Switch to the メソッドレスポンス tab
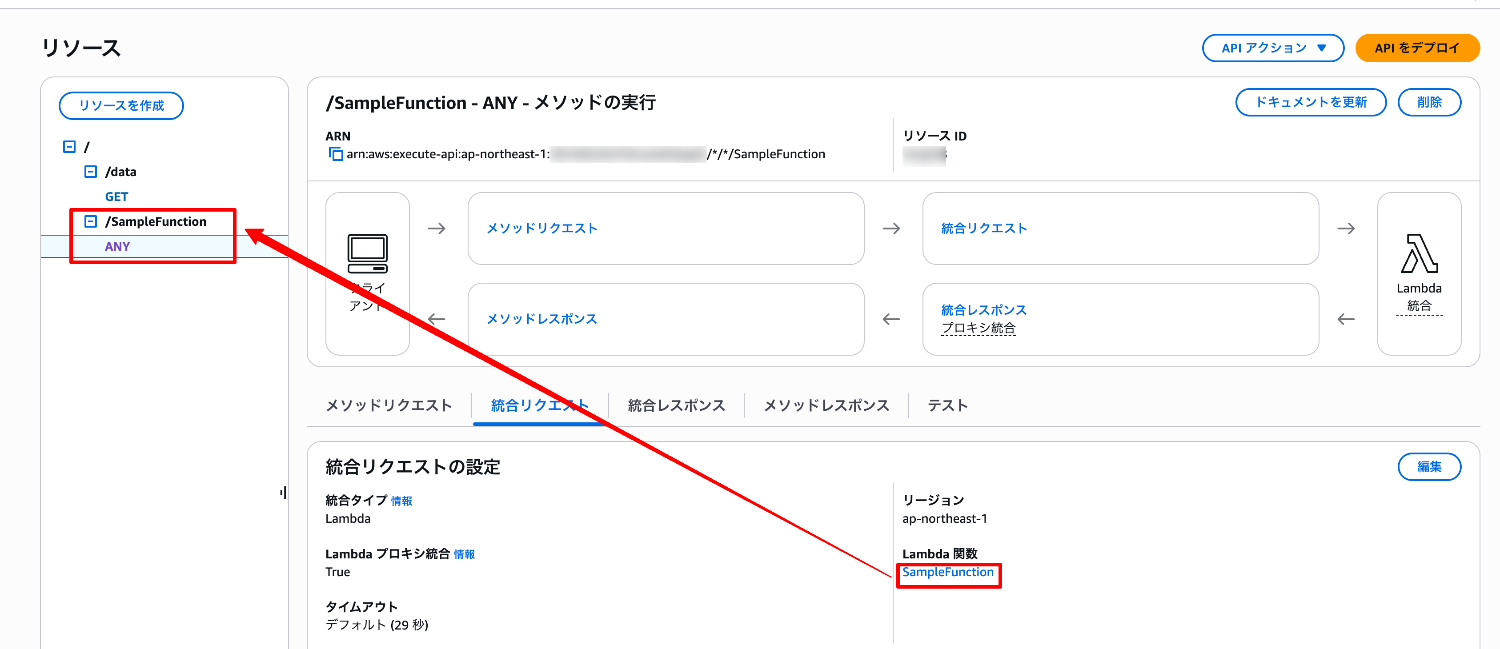The height and width of the screenshot is (649, 1500). click(x=826, y=405)
